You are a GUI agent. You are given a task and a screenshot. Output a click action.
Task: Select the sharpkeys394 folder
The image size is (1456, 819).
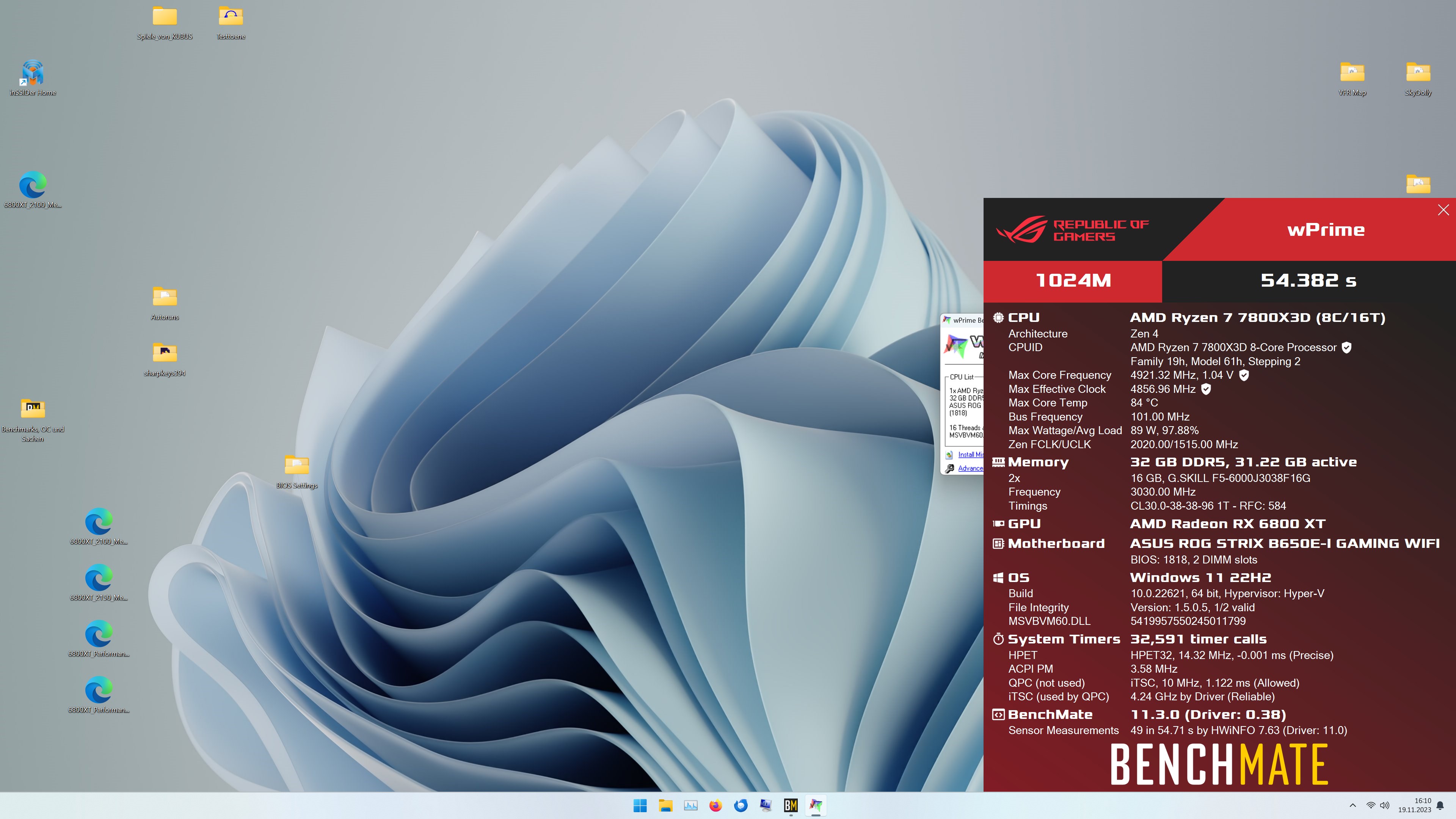pos(165,359)
